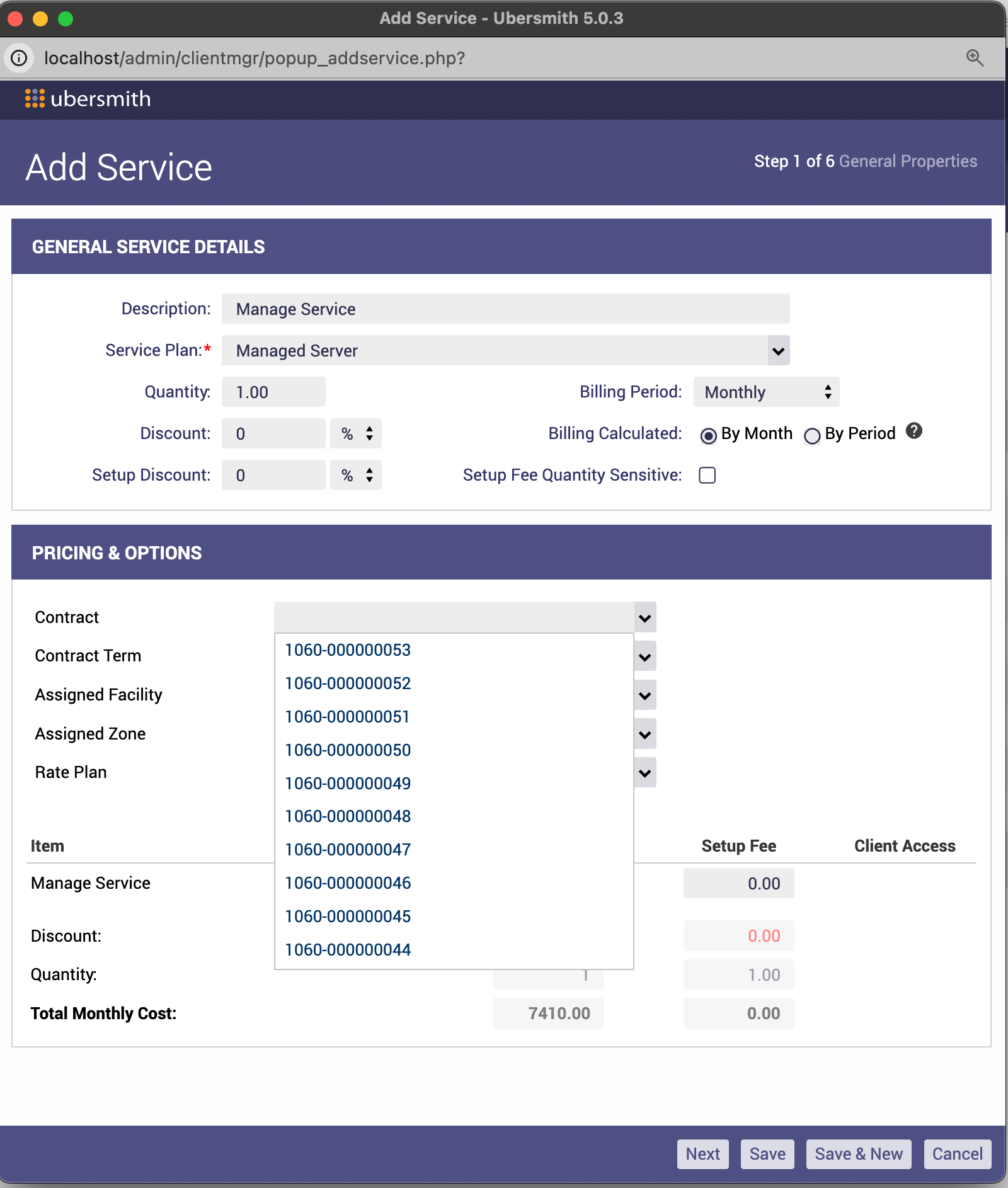
Task: Click the Next button
Action: pyautogui.click(x=702, y=1154)
